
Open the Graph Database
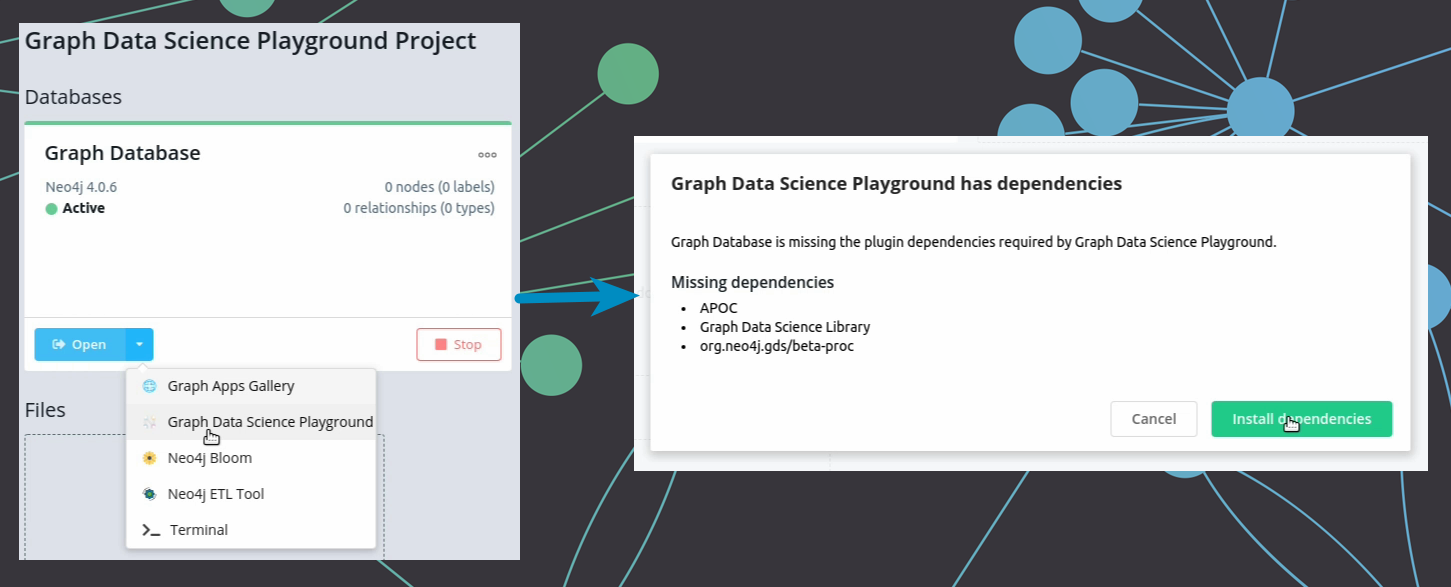79,344
